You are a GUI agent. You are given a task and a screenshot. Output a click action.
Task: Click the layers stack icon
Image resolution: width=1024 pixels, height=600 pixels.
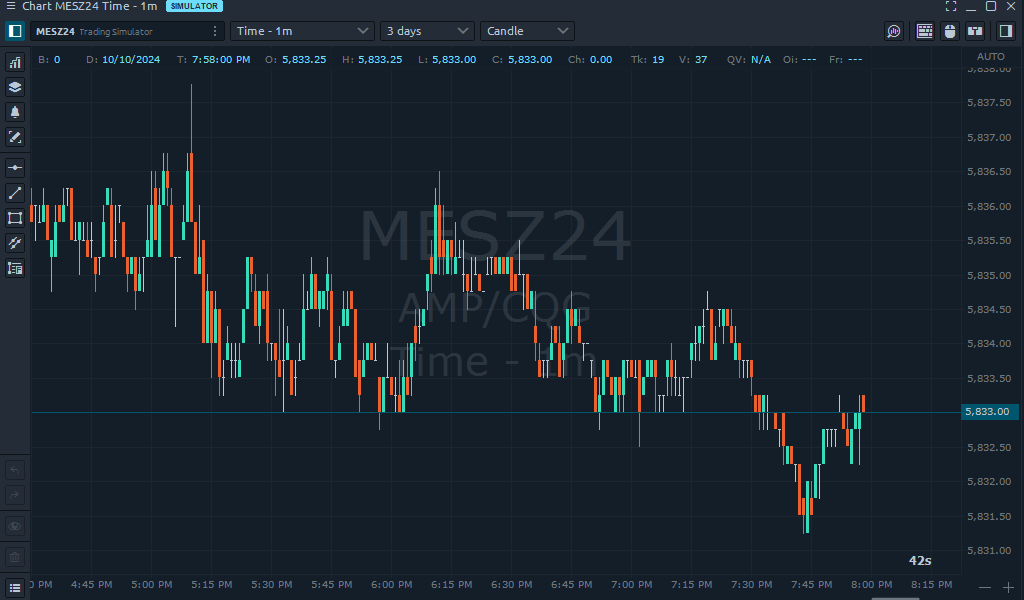coord(15,87)
